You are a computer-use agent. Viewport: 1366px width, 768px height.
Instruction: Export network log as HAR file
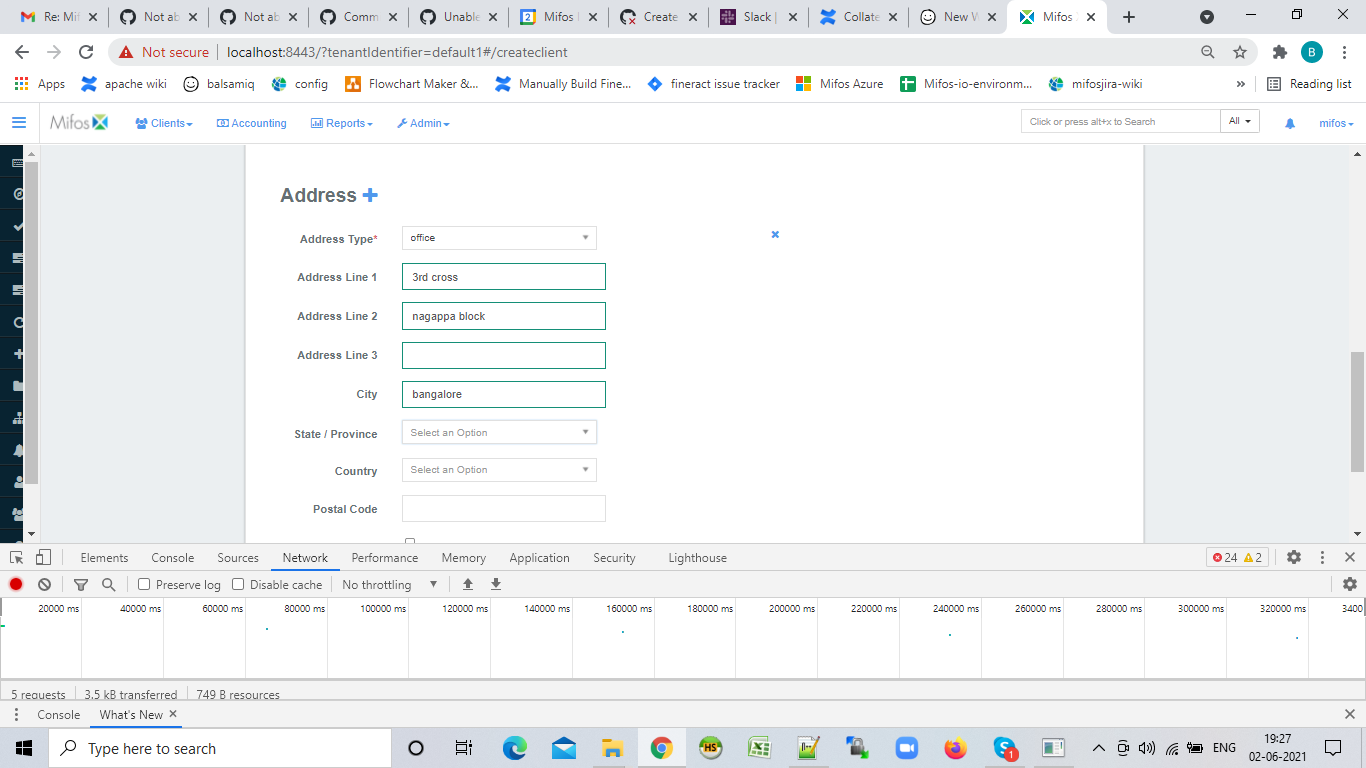pos(495,584)
